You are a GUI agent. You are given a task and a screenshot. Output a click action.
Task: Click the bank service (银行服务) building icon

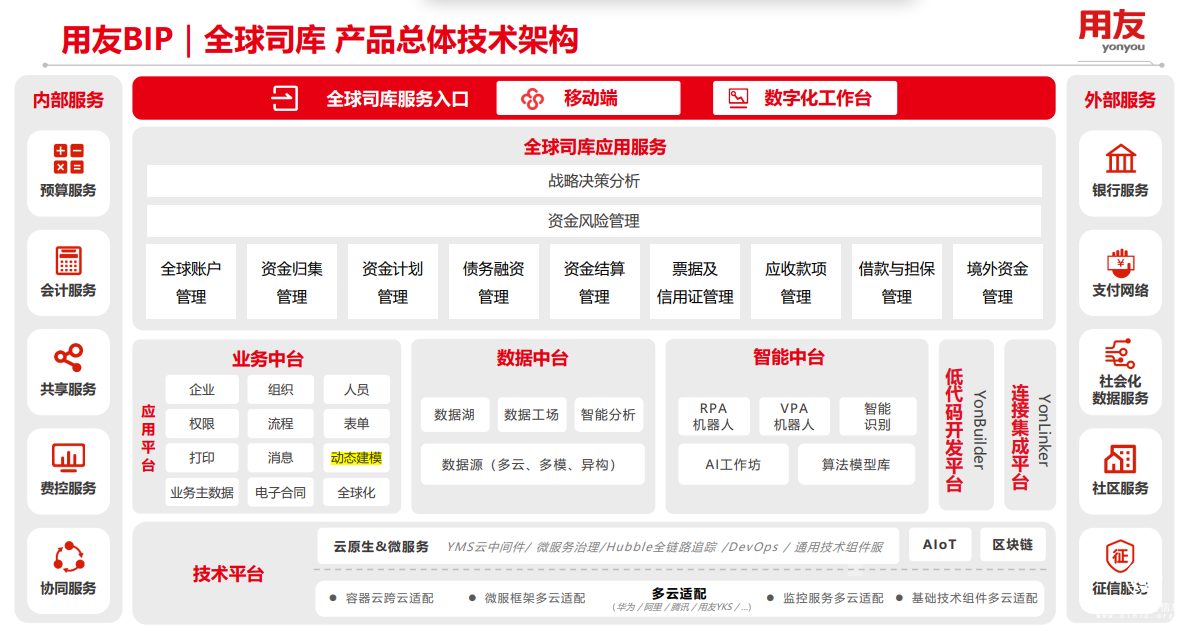tap(1120, 160)
